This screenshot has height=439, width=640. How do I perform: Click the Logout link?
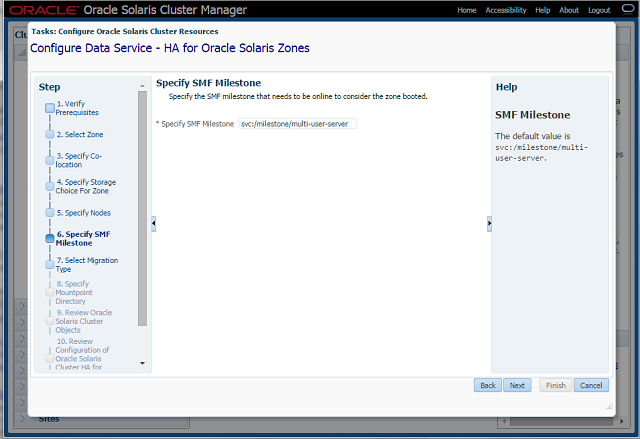pos(599,10)
